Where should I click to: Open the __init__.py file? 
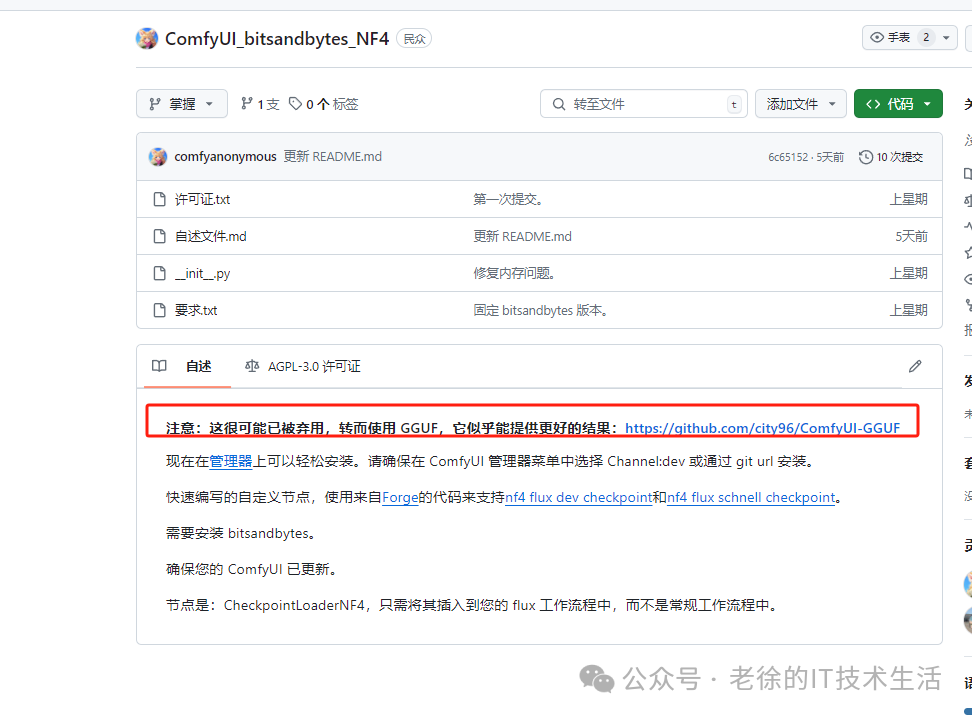click(203, 273)
